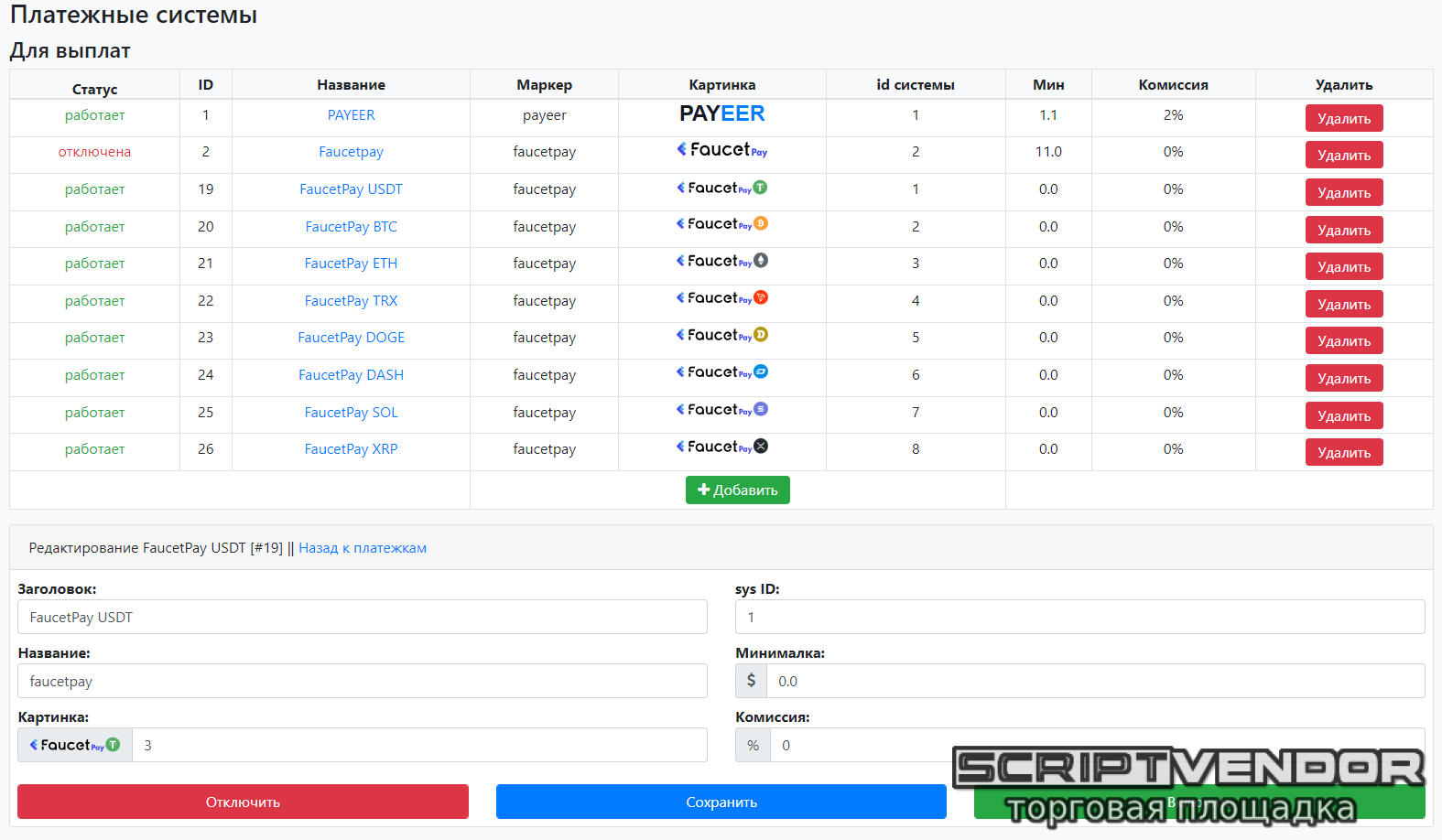Click the FaucetPay XRP logo picture
Viewport: 1442px width, 840px height.
pos(721,447)
